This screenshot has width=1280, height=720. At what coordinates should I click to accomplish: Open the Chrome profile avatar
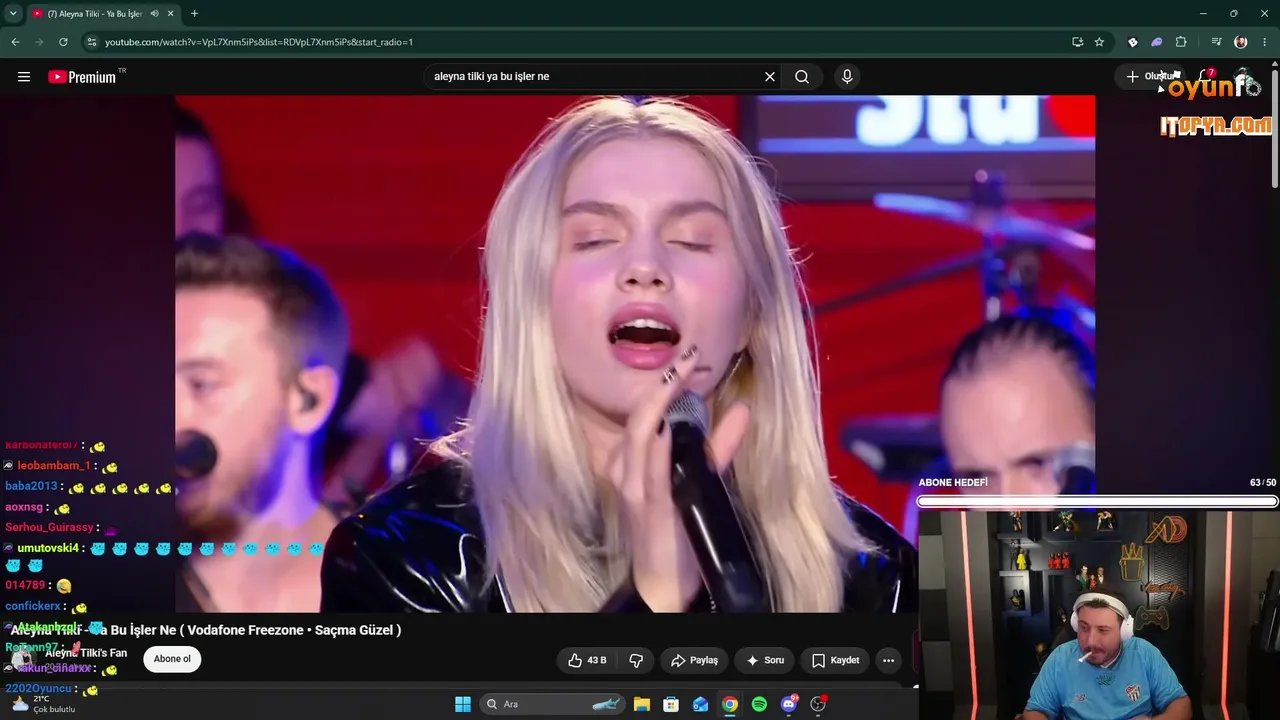pyautogui.click(x=1241, y=42)
